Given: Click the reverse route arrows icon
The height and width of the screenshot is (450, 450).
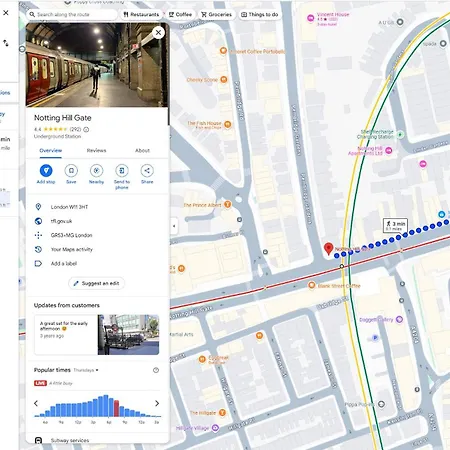Looking at the screenshot, I should [x=6, y=43].
